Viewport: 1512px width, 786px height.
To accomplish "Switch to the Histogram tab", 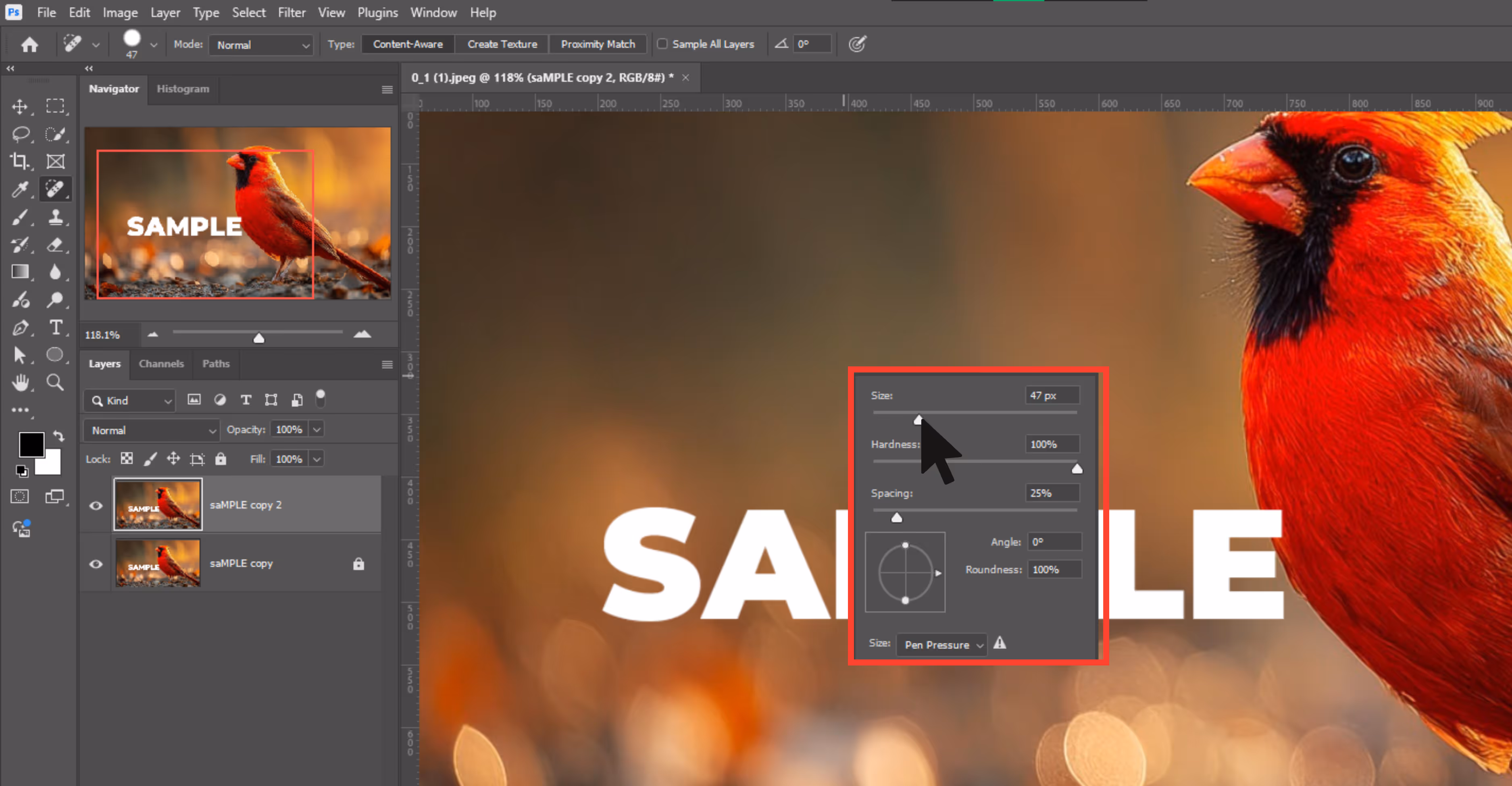I will click(183, 89).
